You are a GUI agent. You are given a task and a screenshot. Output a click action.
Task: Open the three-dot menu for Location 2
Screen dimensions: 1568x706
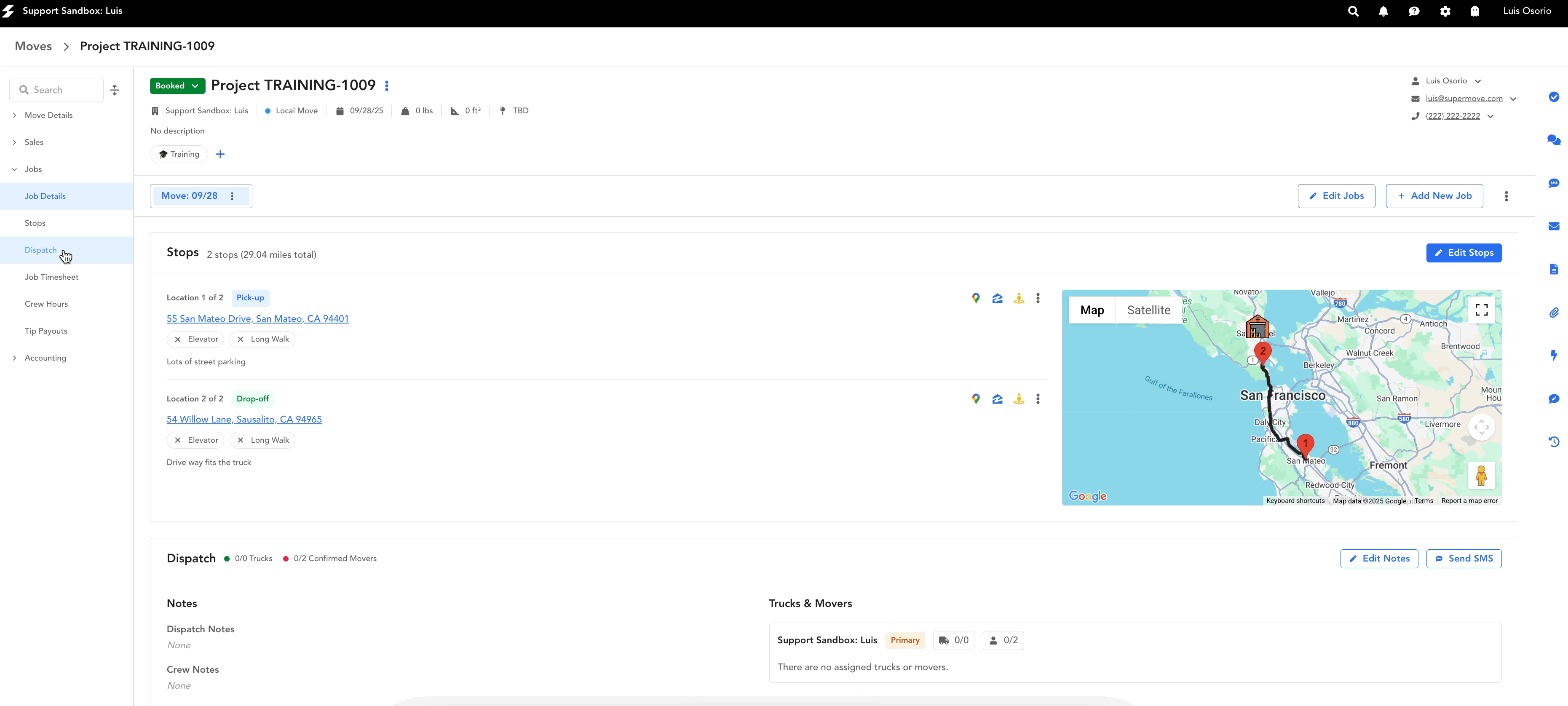[1038, 398]
